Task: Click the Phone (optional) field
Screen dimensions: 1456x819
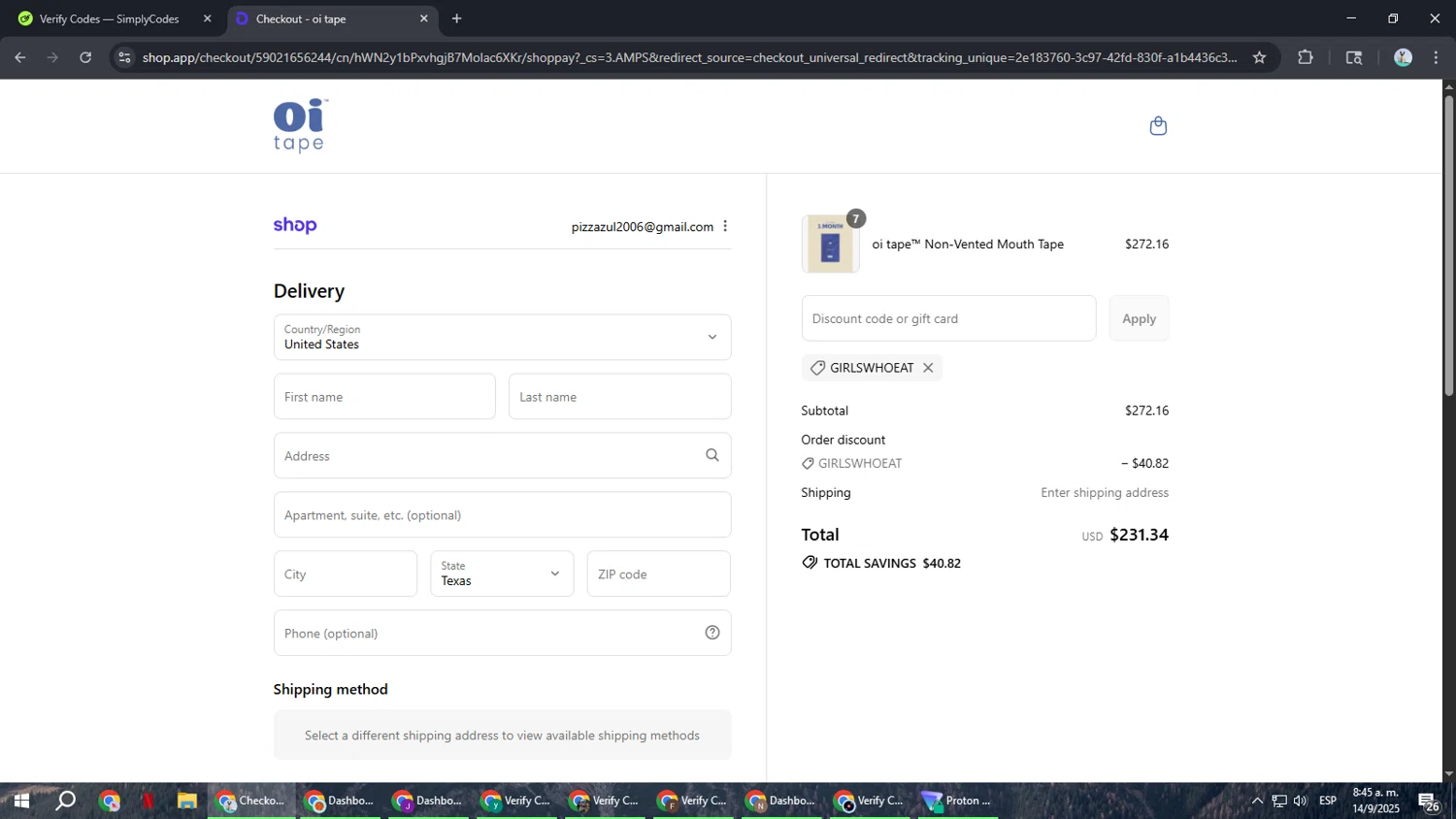Action: (x=502, y=633)
